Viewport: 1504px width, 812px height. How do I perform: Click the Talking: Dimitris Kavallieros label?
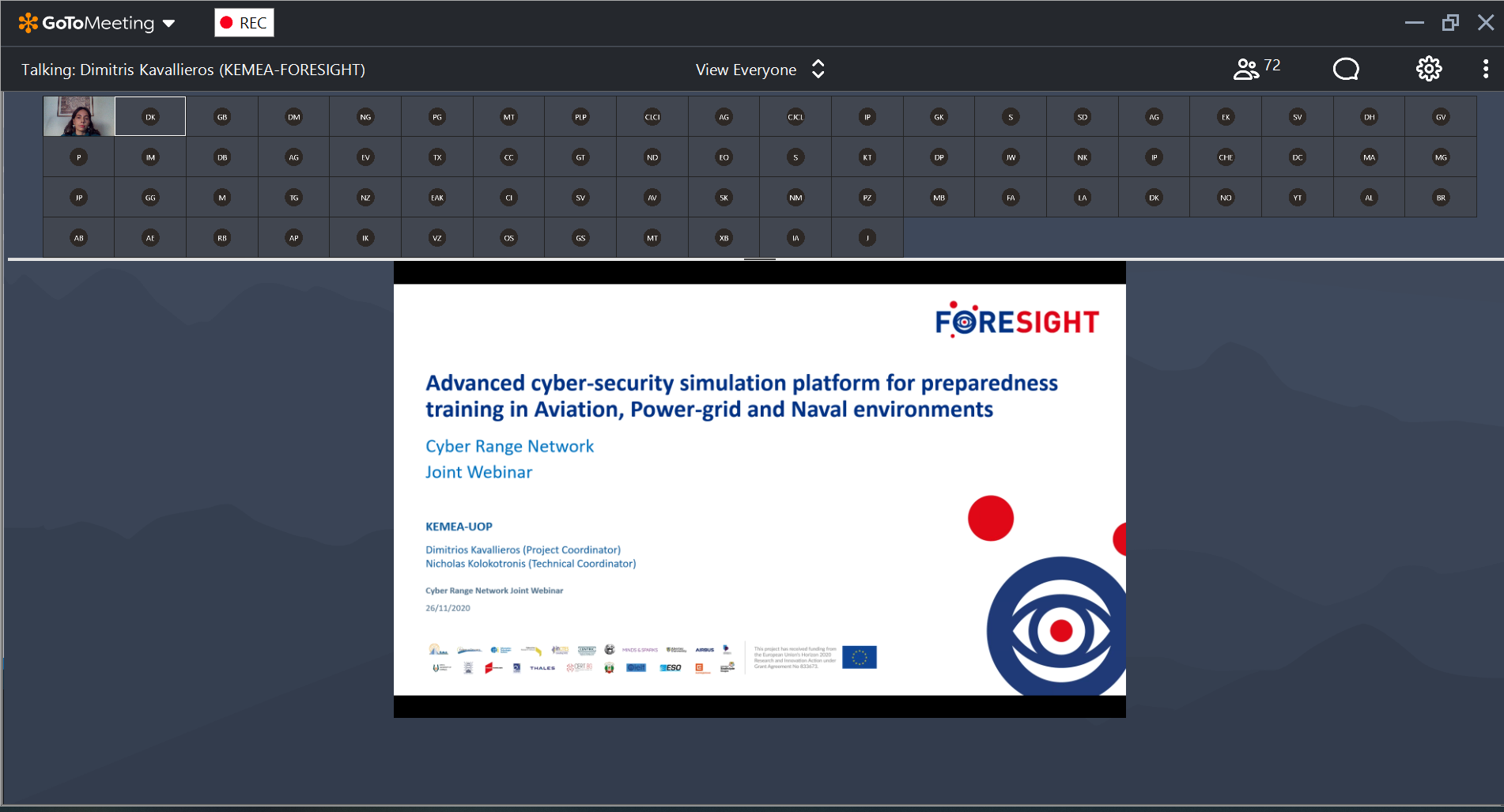click(193, 70)
